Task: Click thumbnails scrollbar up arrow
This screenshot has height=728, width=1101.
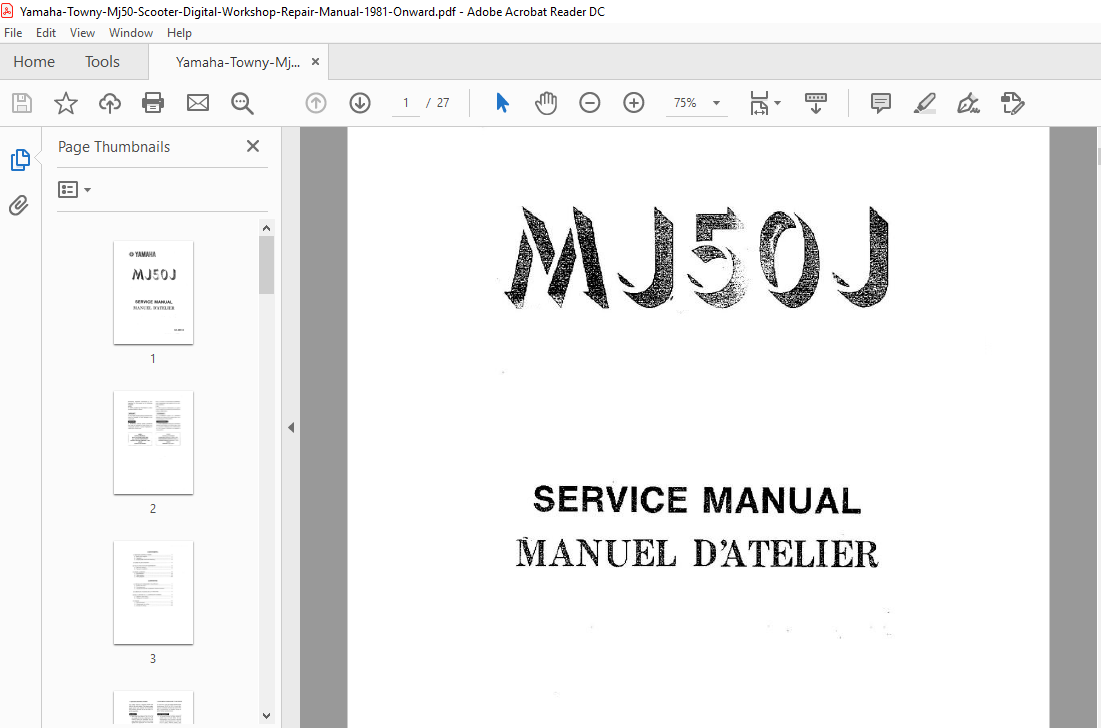Action: coord(266,228)
